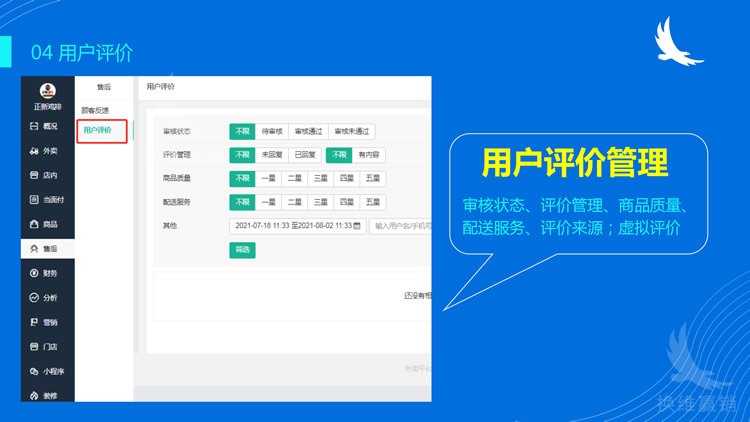Select 不限 for 商品质量

(243, 178)
